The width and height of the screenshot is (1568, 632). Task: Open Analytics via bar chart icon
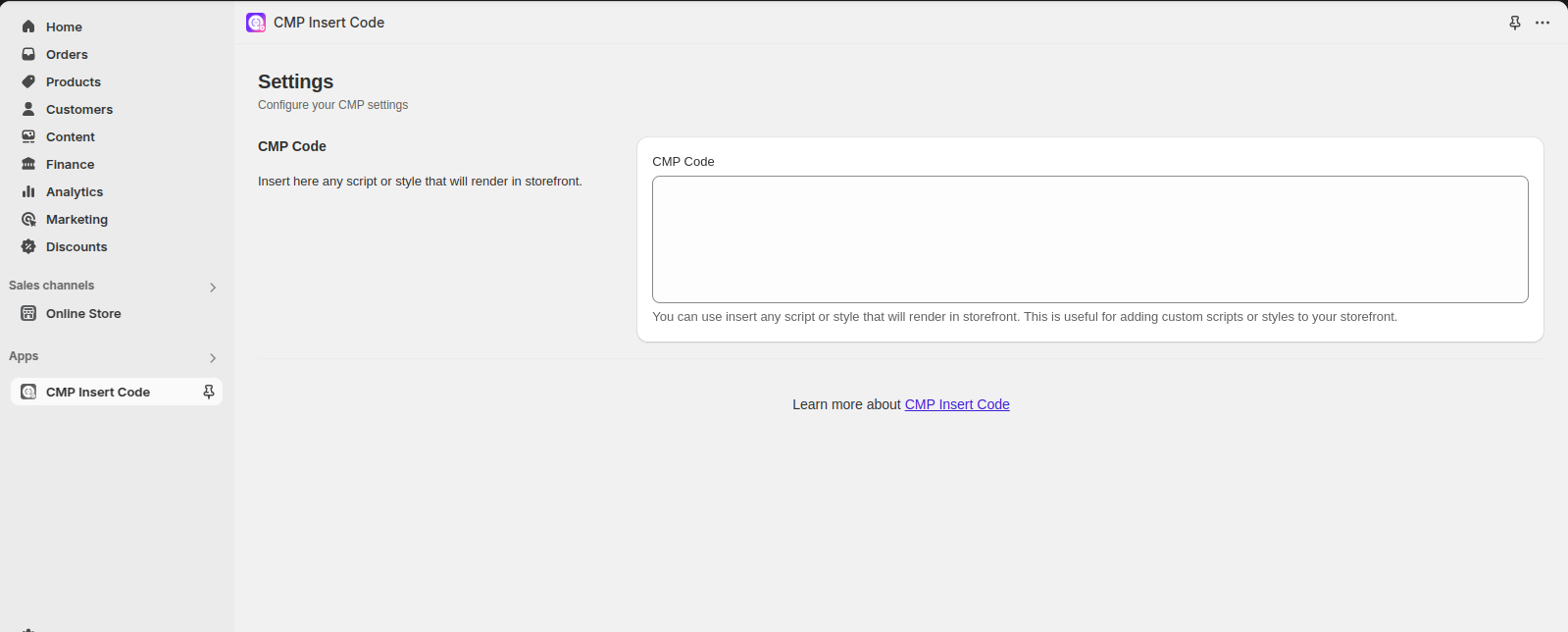tap(28, 191)
